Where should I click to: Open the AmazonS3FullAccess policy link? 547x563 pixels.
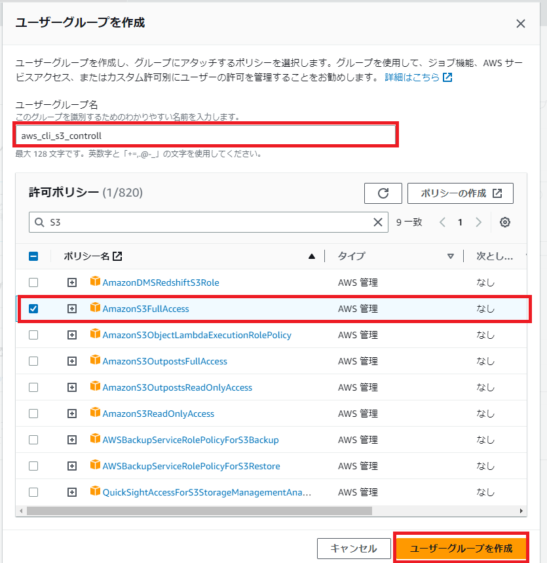click(146, 309)
